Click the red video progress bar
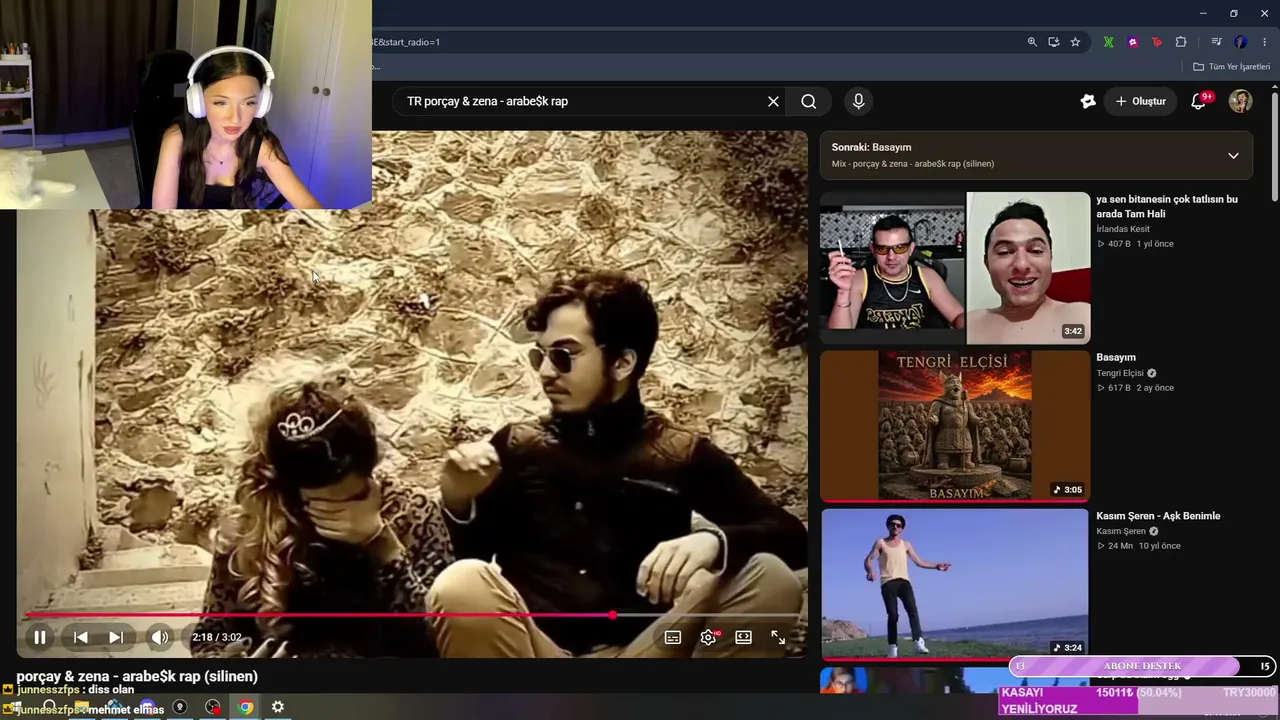This screenshot has height=720, width=1280. (412, 615)
